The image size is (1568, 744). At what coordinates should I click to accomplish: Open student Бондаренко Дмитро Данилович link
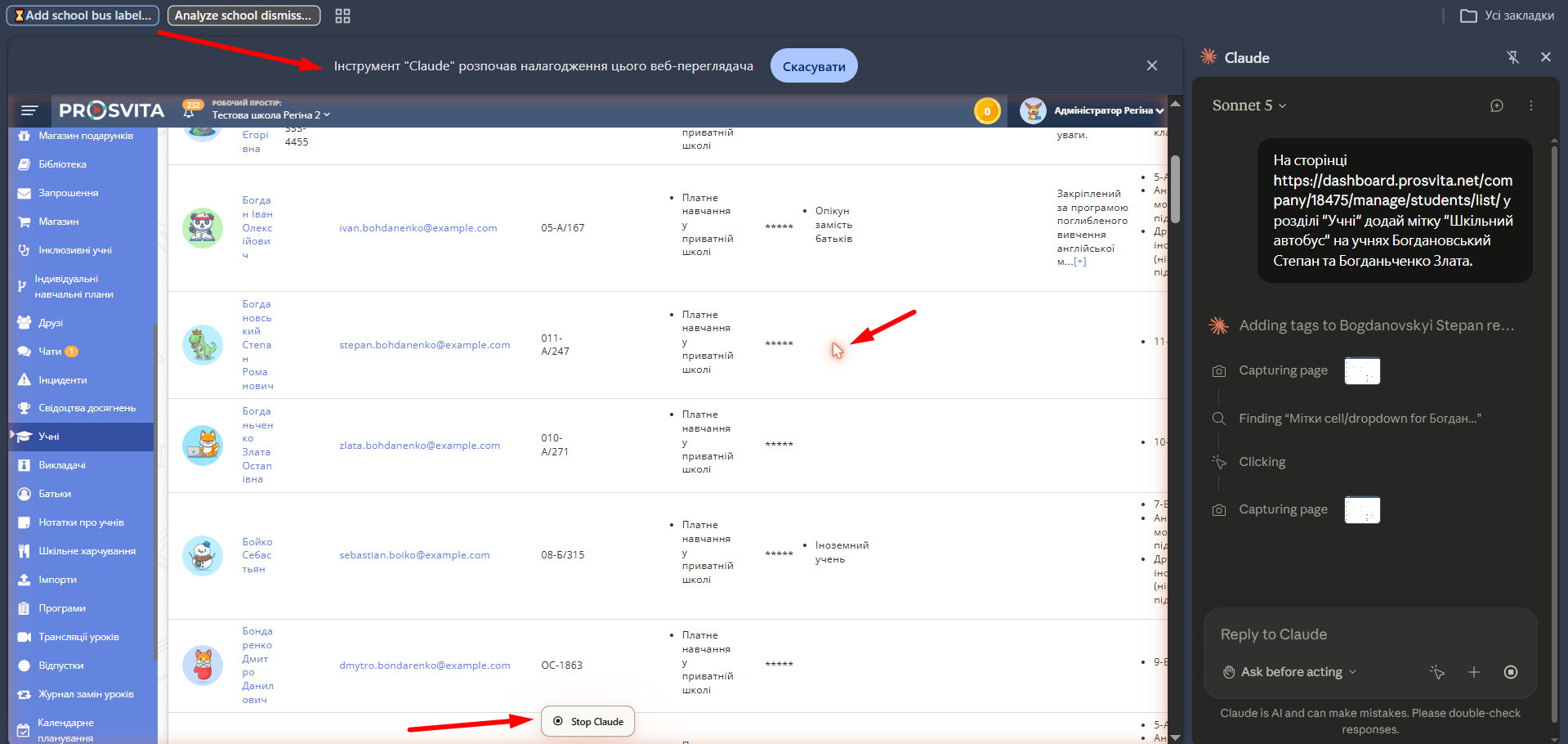pos(257,666)
